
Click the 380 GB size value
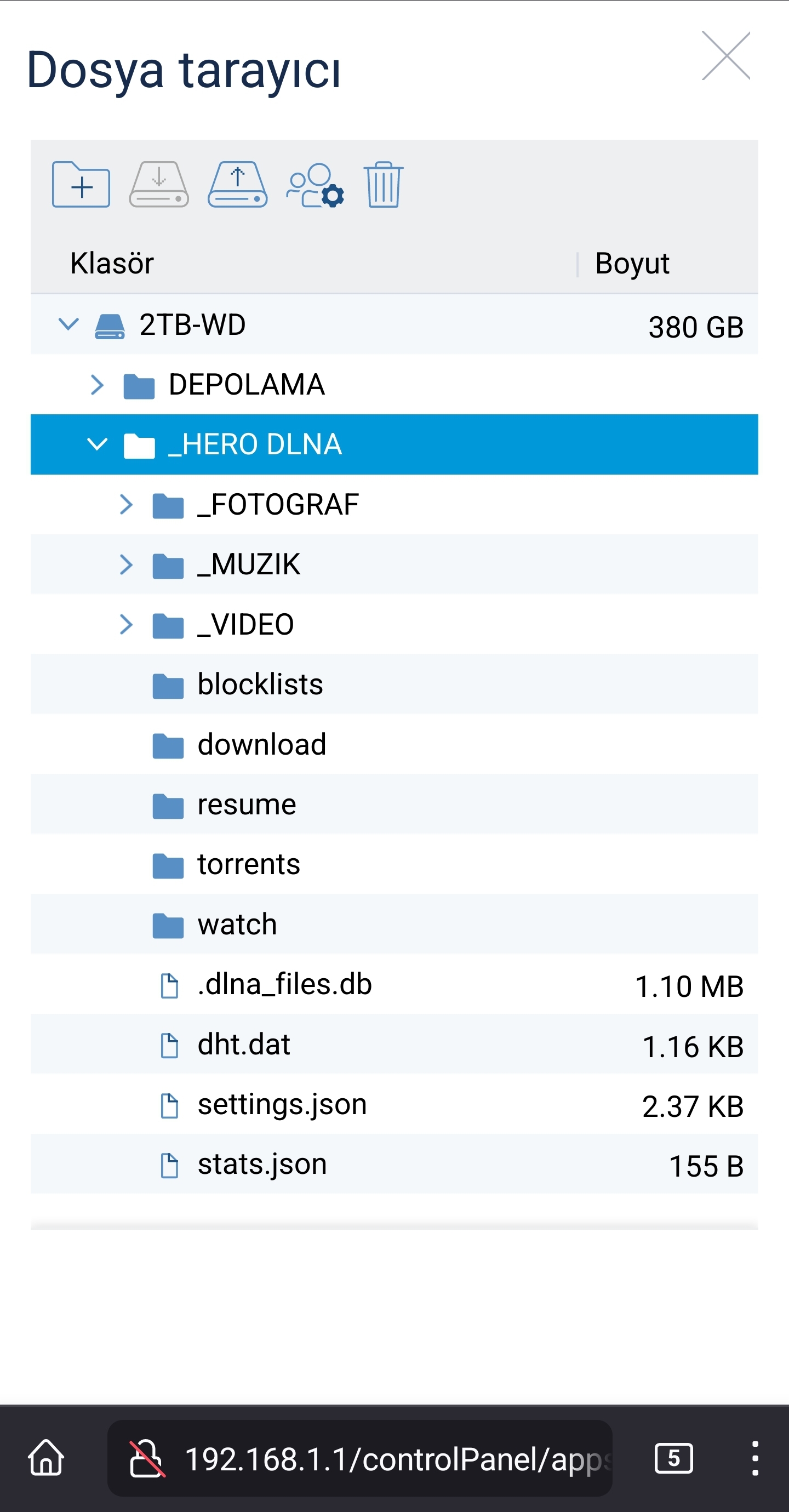696,327
